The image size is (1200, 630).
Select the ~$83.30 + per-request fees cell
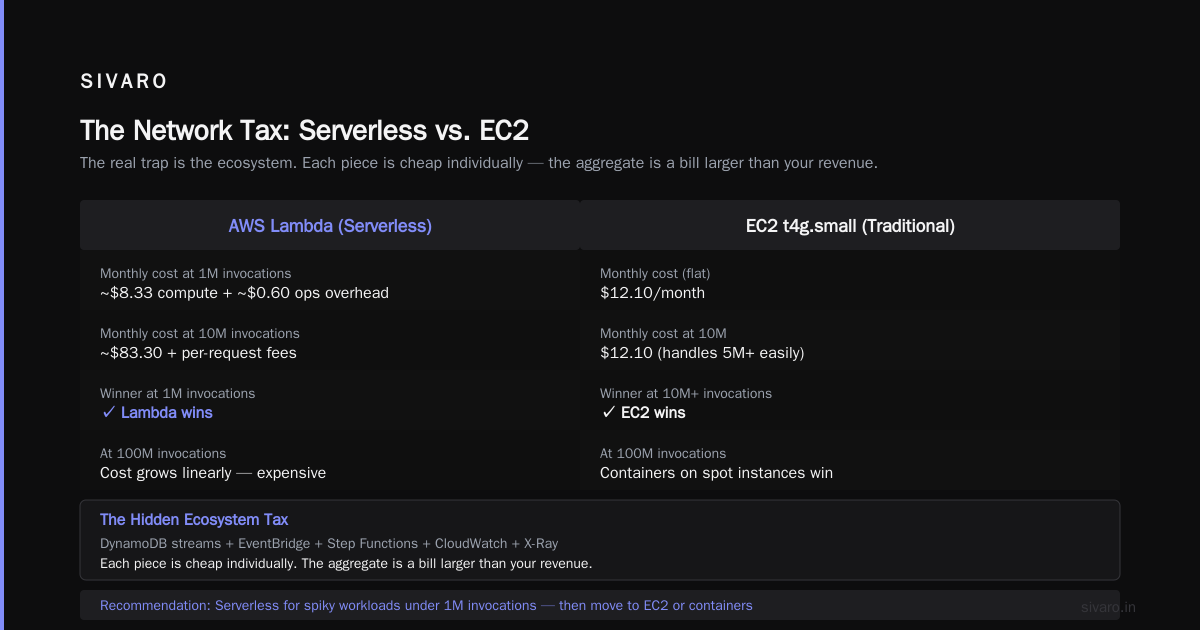coord(198,353)
